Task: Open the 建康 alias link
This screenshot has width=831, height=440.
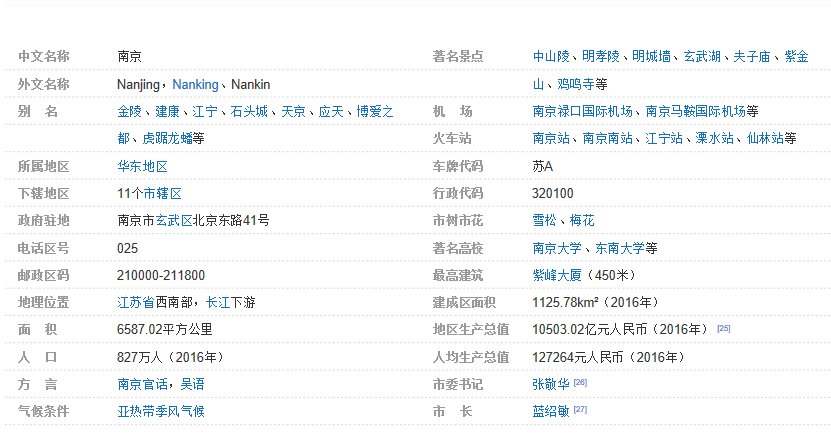Action: 167,111
